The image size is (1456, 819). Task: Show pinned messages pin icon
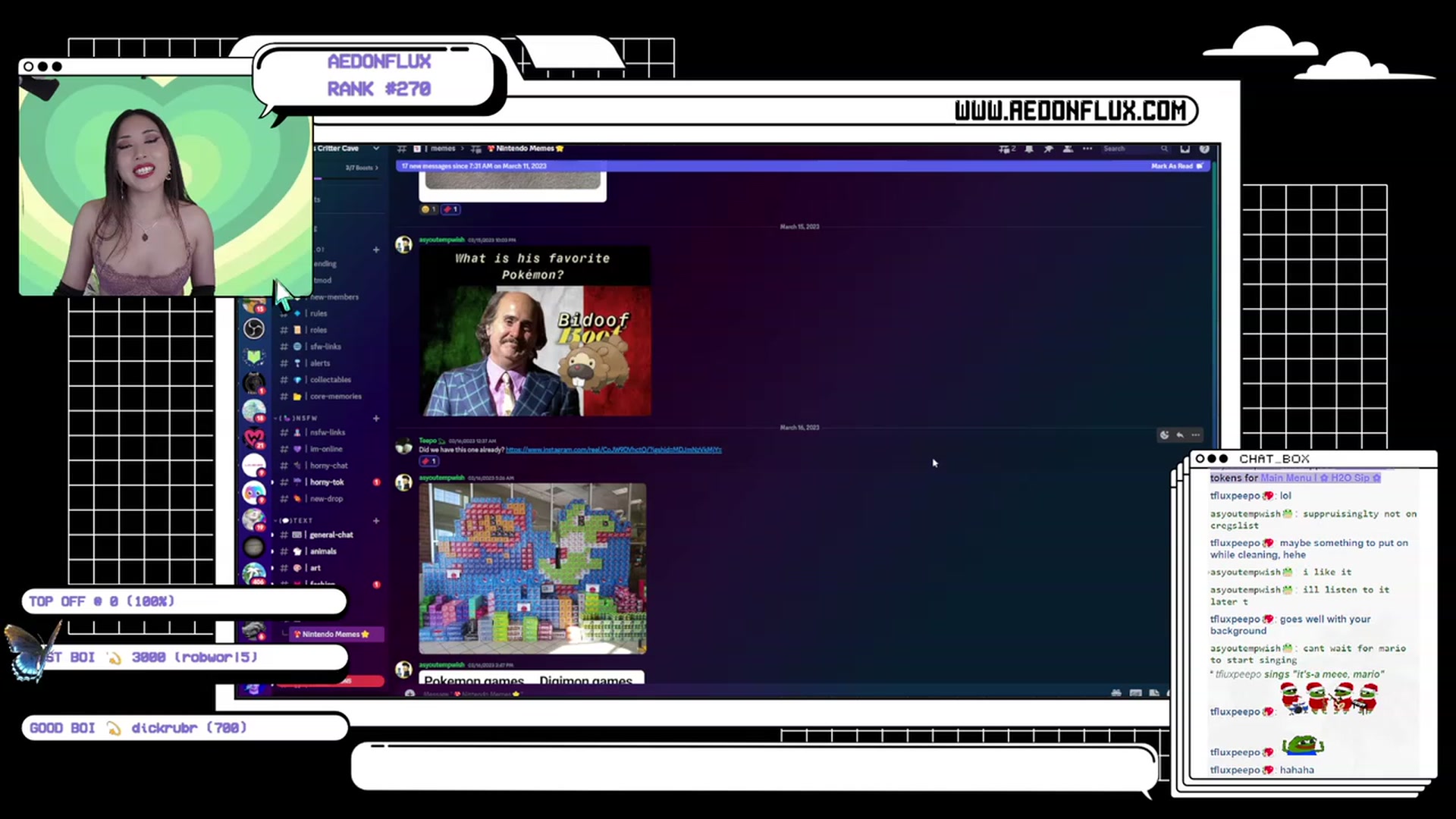[1048, 149]
